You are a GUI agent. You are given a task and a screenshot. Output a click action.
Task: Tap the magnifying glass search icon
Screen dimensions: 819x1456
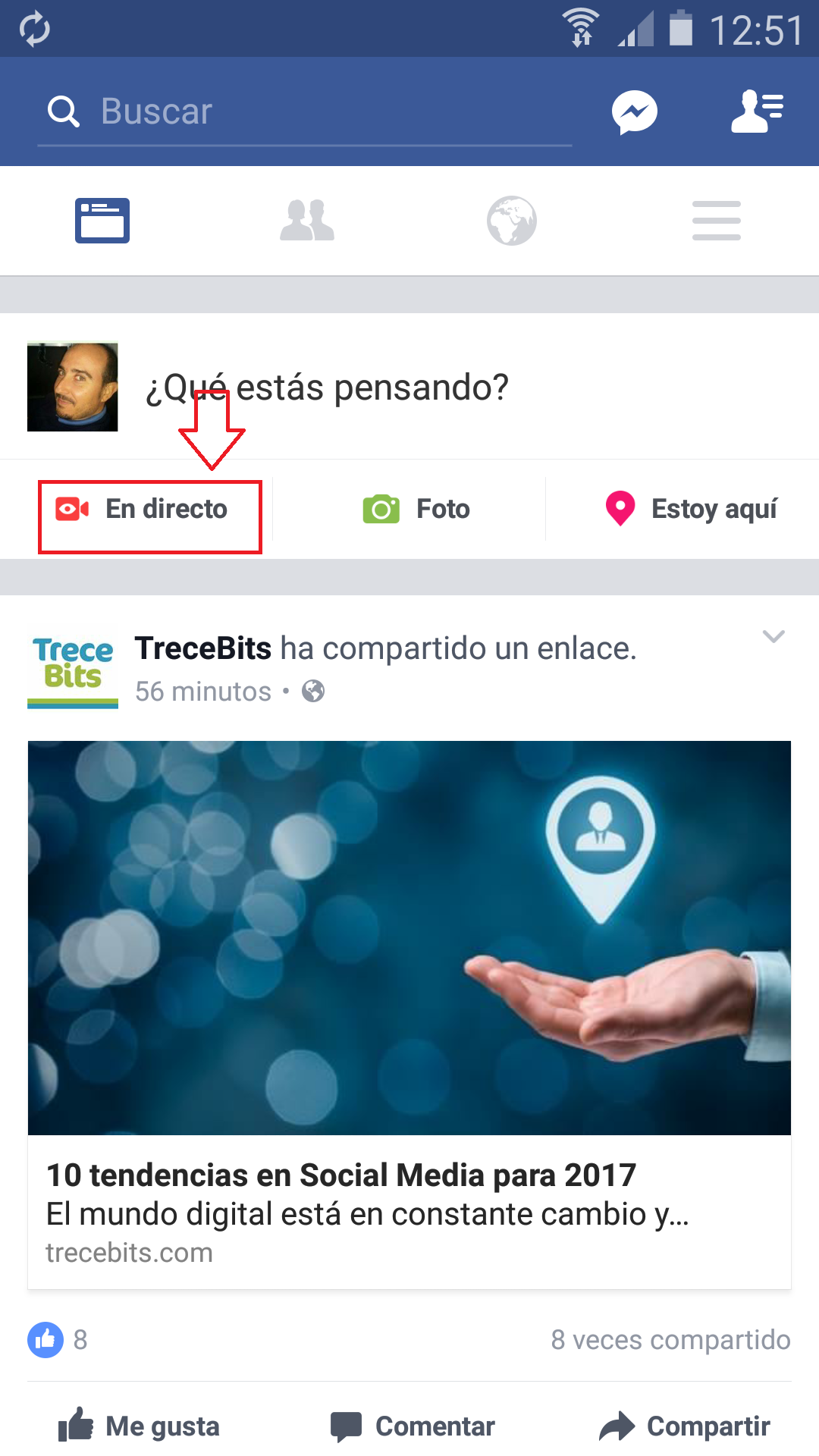pyautogui.click(x=63, y=111)
